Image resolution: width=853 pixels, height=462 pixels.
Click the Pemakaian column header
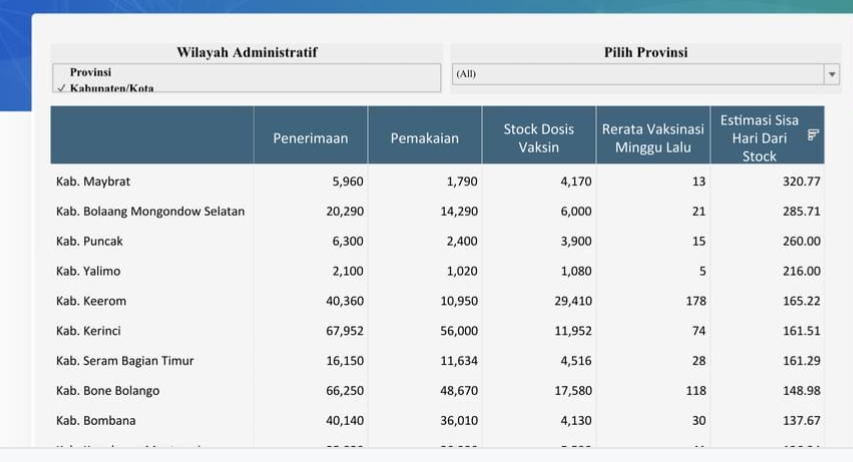point(425,138)
